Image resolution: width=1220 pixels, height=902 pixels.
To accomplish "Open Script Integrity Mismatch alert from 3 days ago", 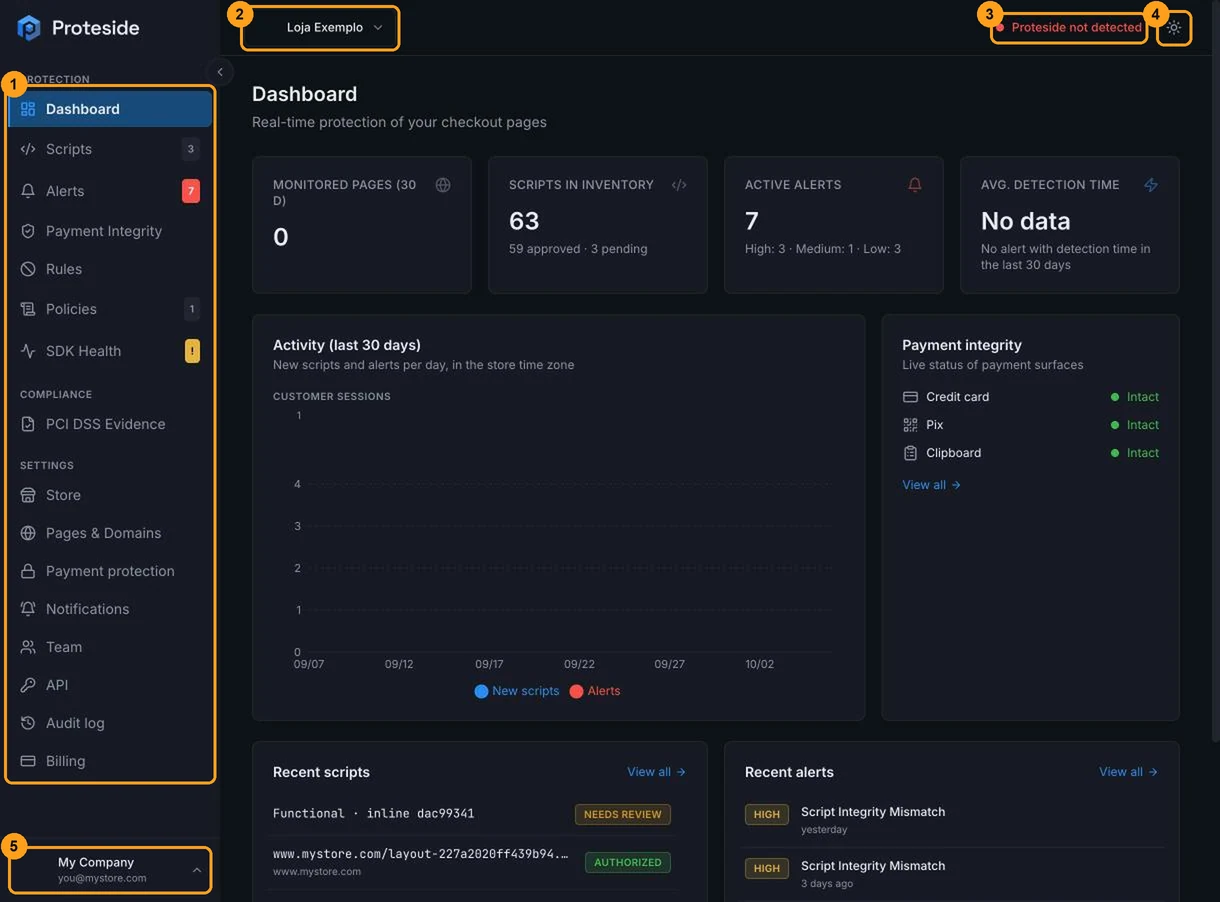I will tap(954, 874).
